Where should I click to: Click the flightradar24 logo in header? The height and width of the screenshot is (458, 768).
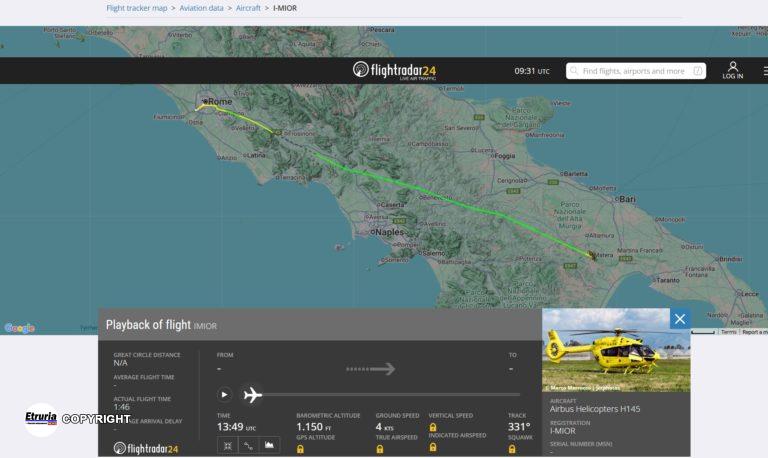[x=394, y=71]
